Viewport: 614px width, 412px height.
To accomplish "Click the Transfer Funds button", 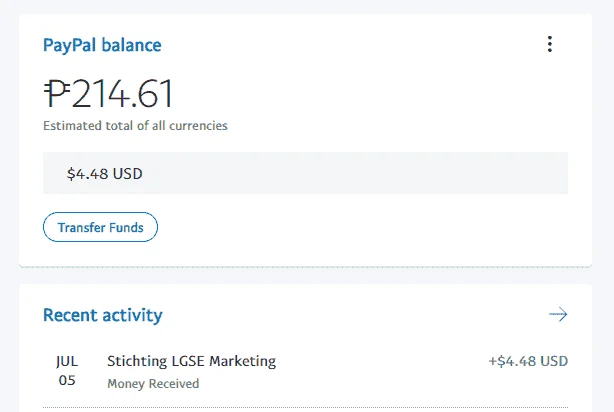I will [100, 227].
